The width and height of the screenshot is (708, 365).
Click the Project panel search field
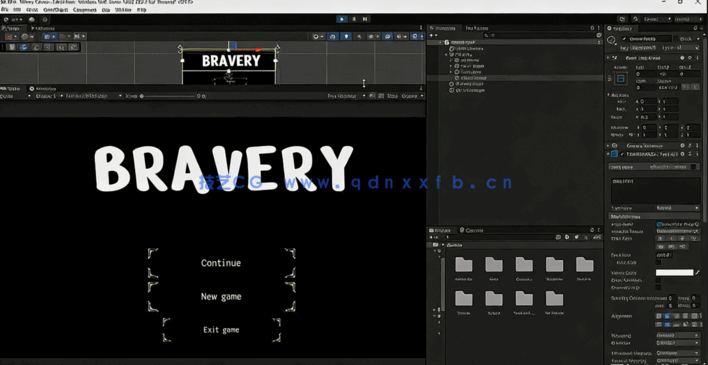tap(499, 237)
